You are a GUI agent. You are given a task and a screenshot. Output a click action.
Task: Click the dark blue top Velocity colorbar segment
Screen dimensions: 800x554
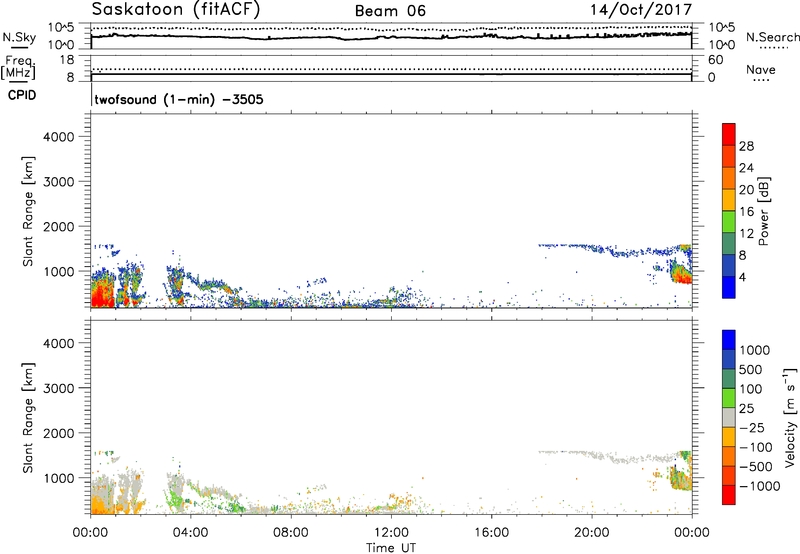pos(729,340)
